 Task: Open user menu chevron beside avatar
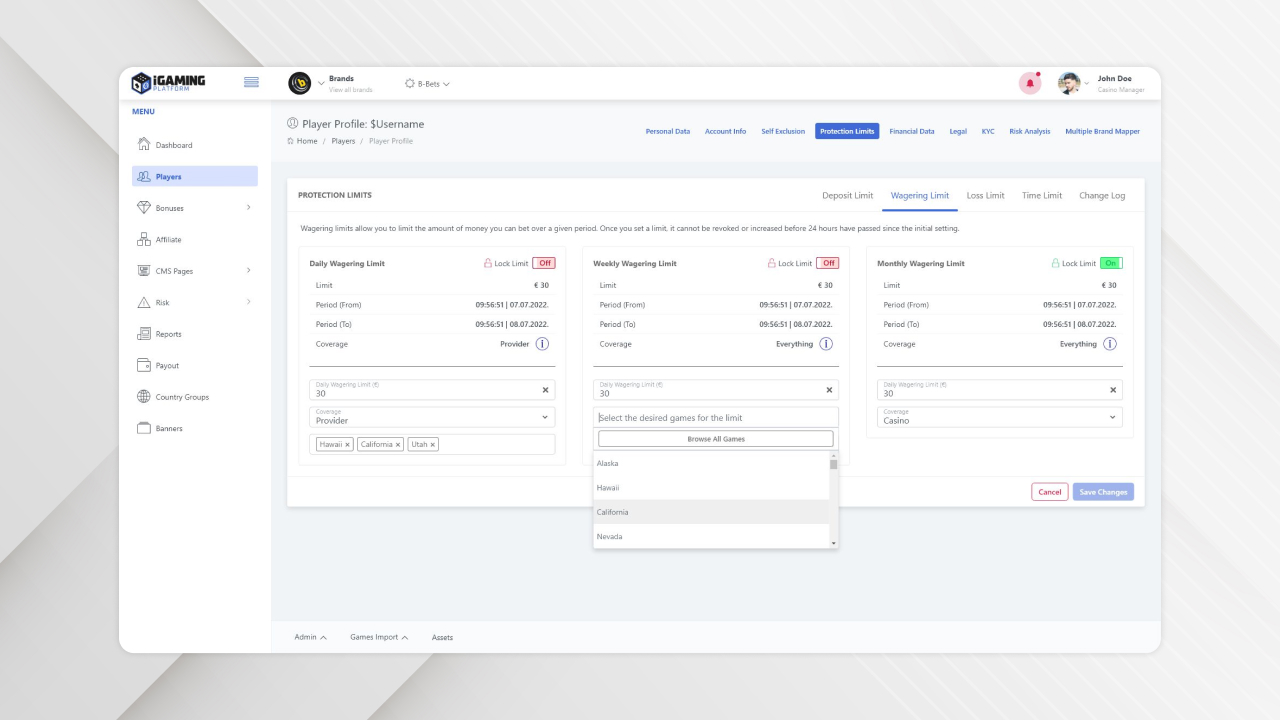(x=1087, y=84)
